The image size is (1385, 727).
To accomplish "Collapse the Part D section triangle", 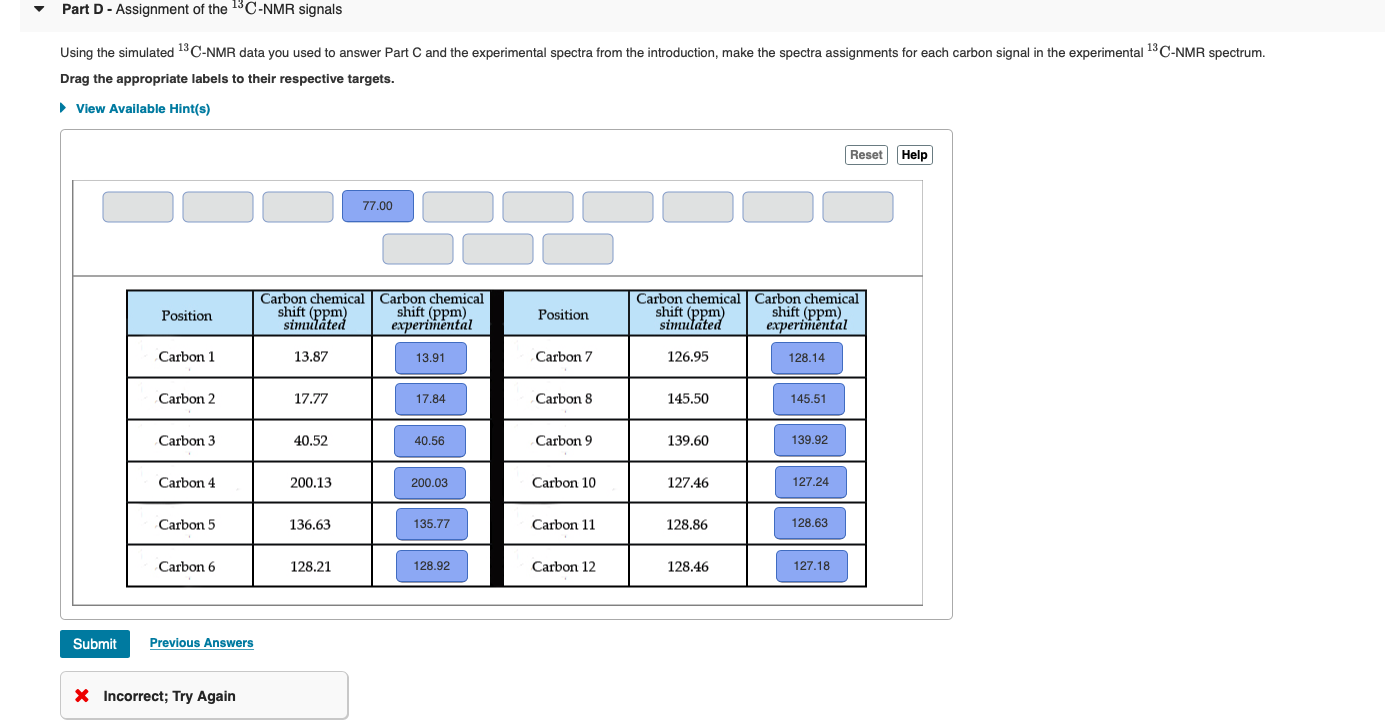I will [x=39, y=9].
